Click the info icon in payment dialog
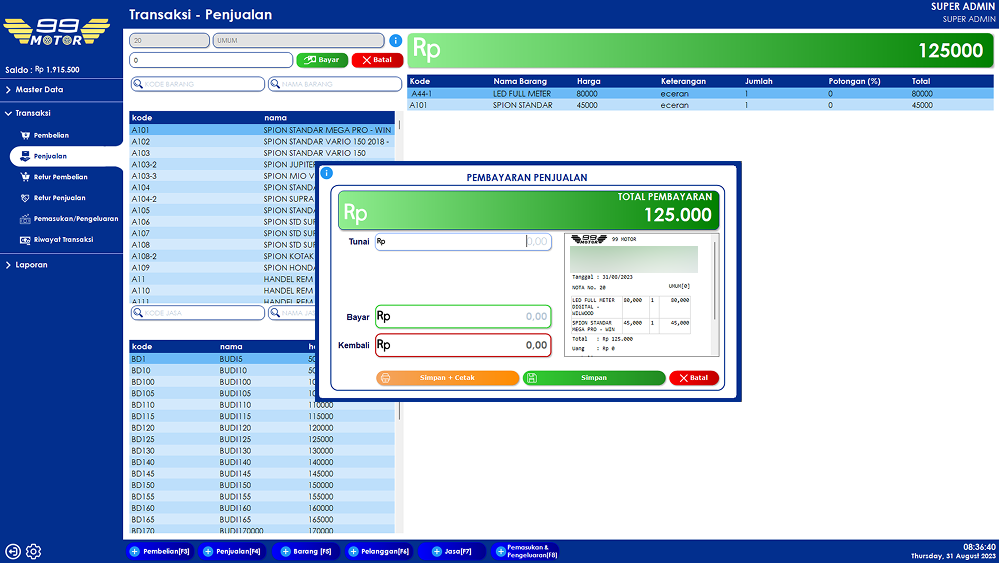The height and width of the screenshot is (563, 999). tap(326, 173)
